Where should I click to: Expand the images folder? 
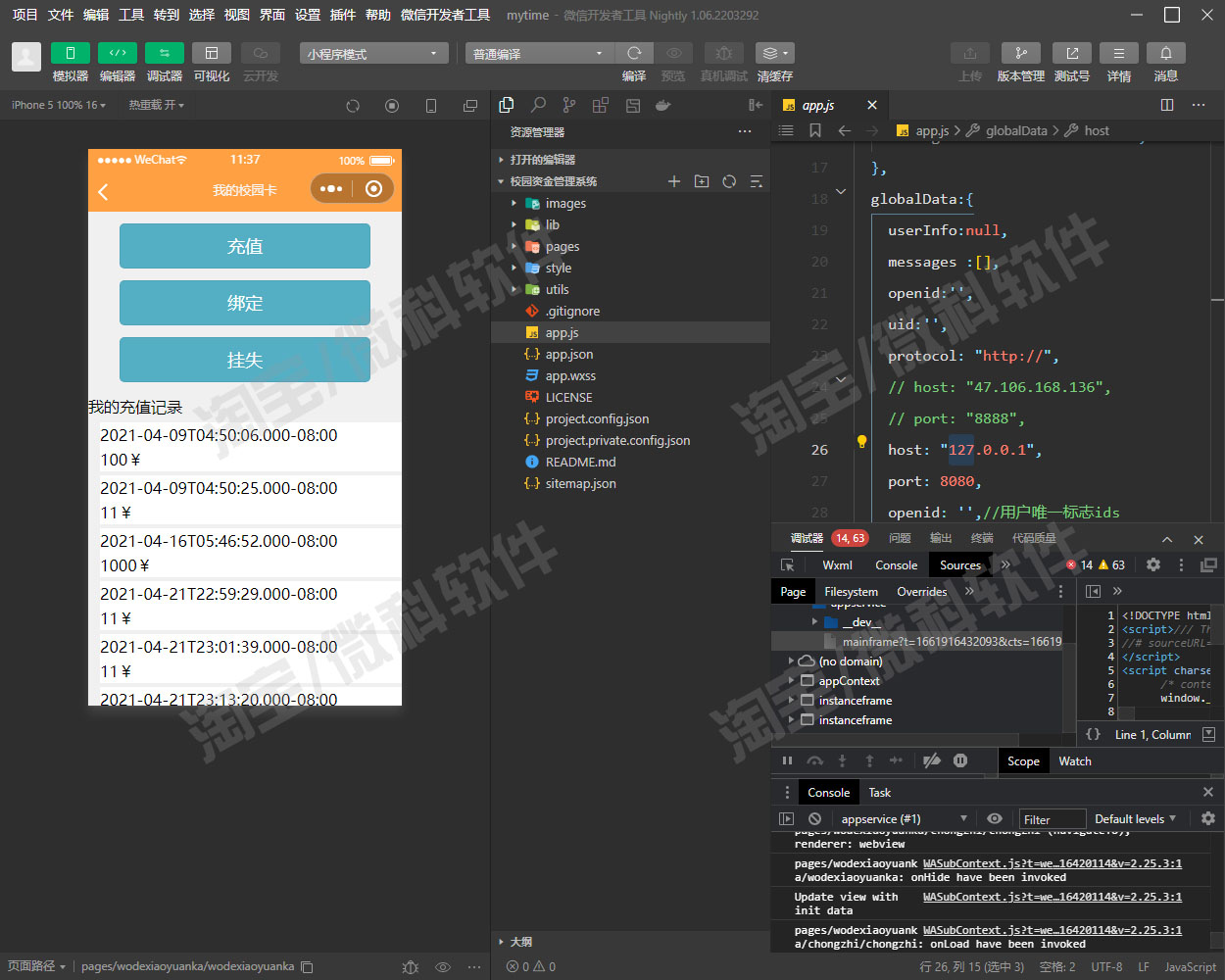(631, 203)
